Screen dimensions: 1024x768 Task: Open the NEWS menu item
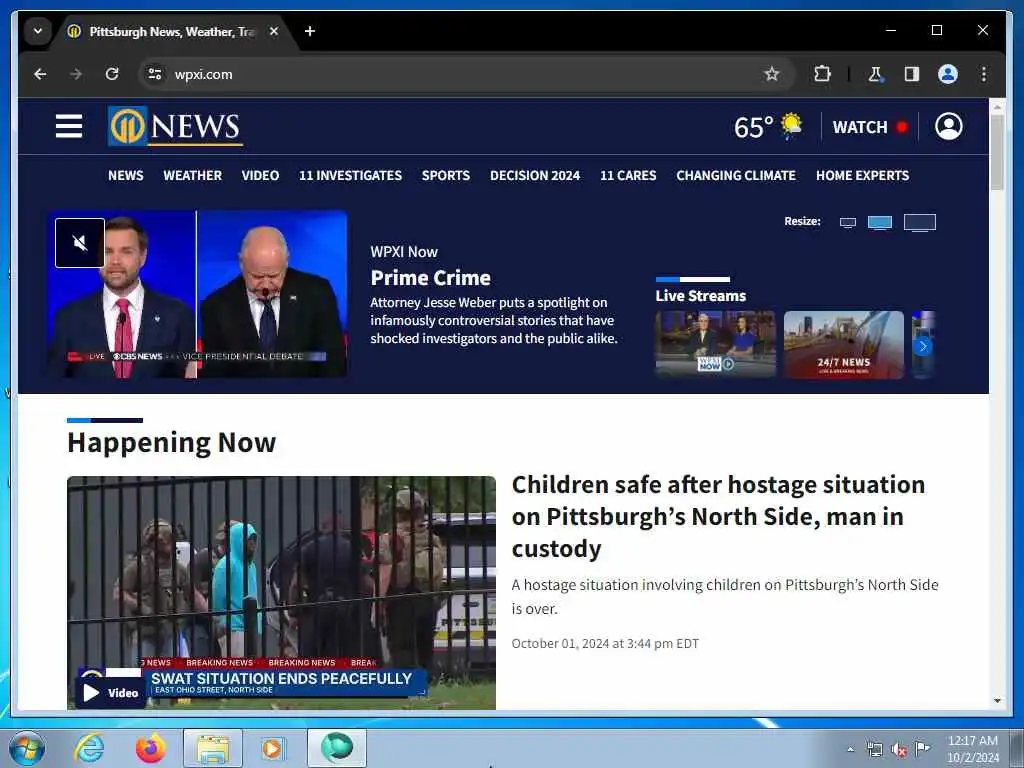pyautogui.click(x=125, y=176)
